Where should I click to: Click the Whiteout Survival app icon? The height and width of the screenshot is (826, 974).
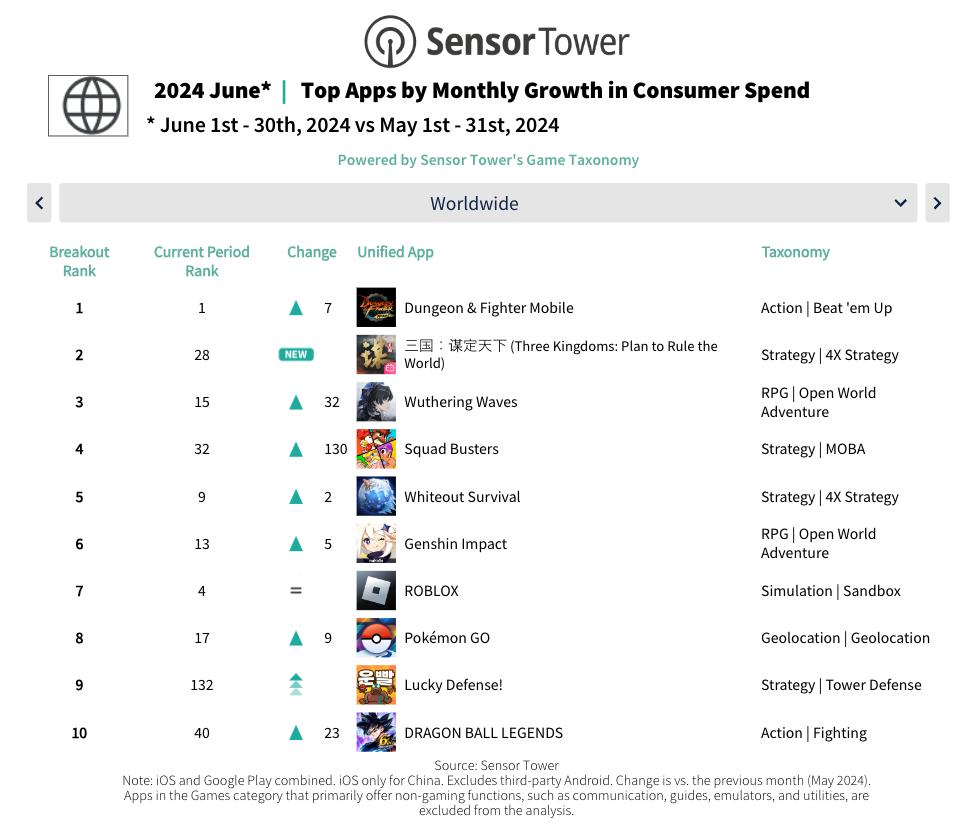(376, 497)
